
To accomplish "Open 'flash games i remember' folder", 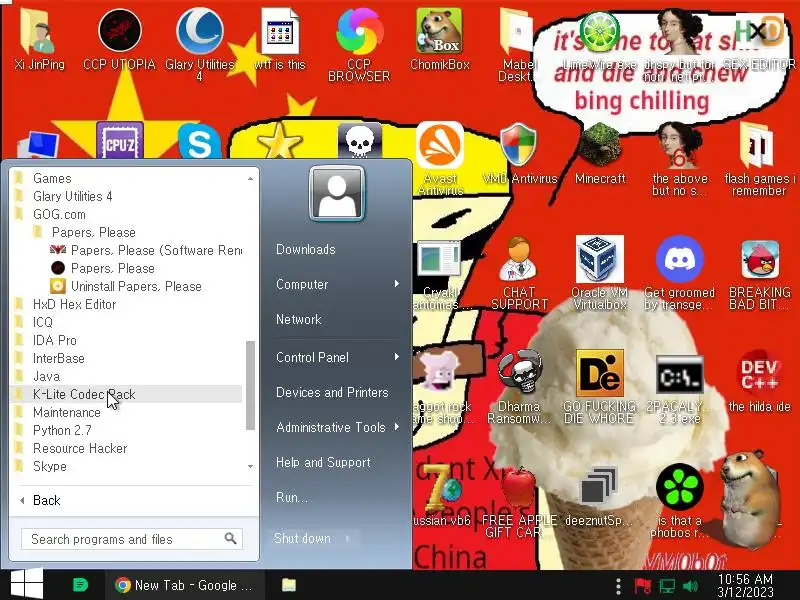I will click(x=759, y=159).
